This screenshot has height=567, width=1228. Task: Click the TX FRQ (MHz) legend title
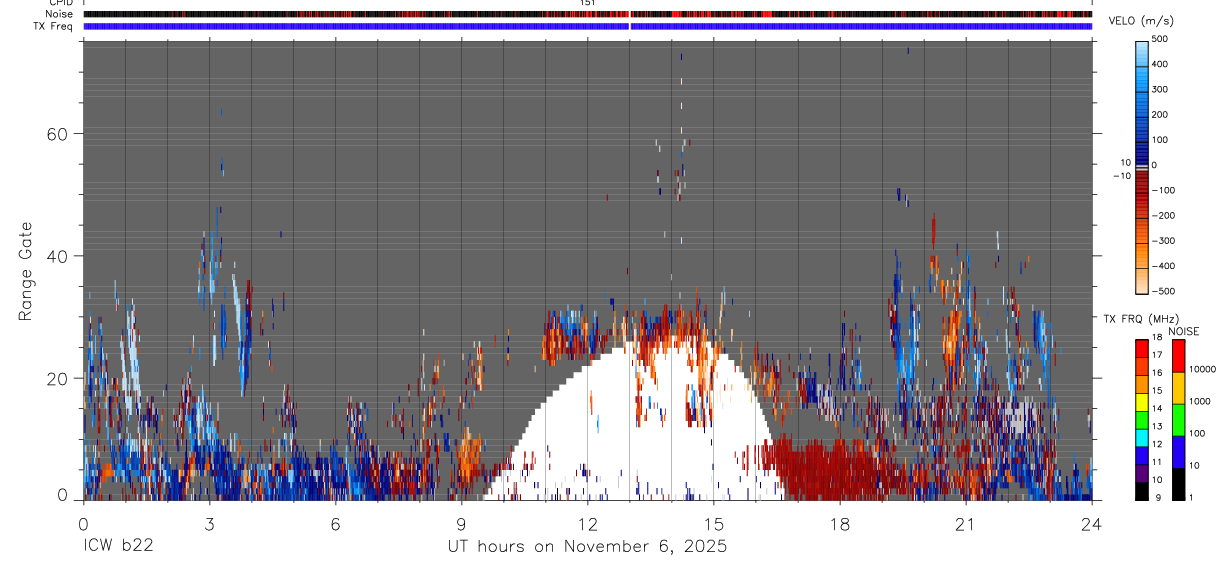coord(1142,319)
